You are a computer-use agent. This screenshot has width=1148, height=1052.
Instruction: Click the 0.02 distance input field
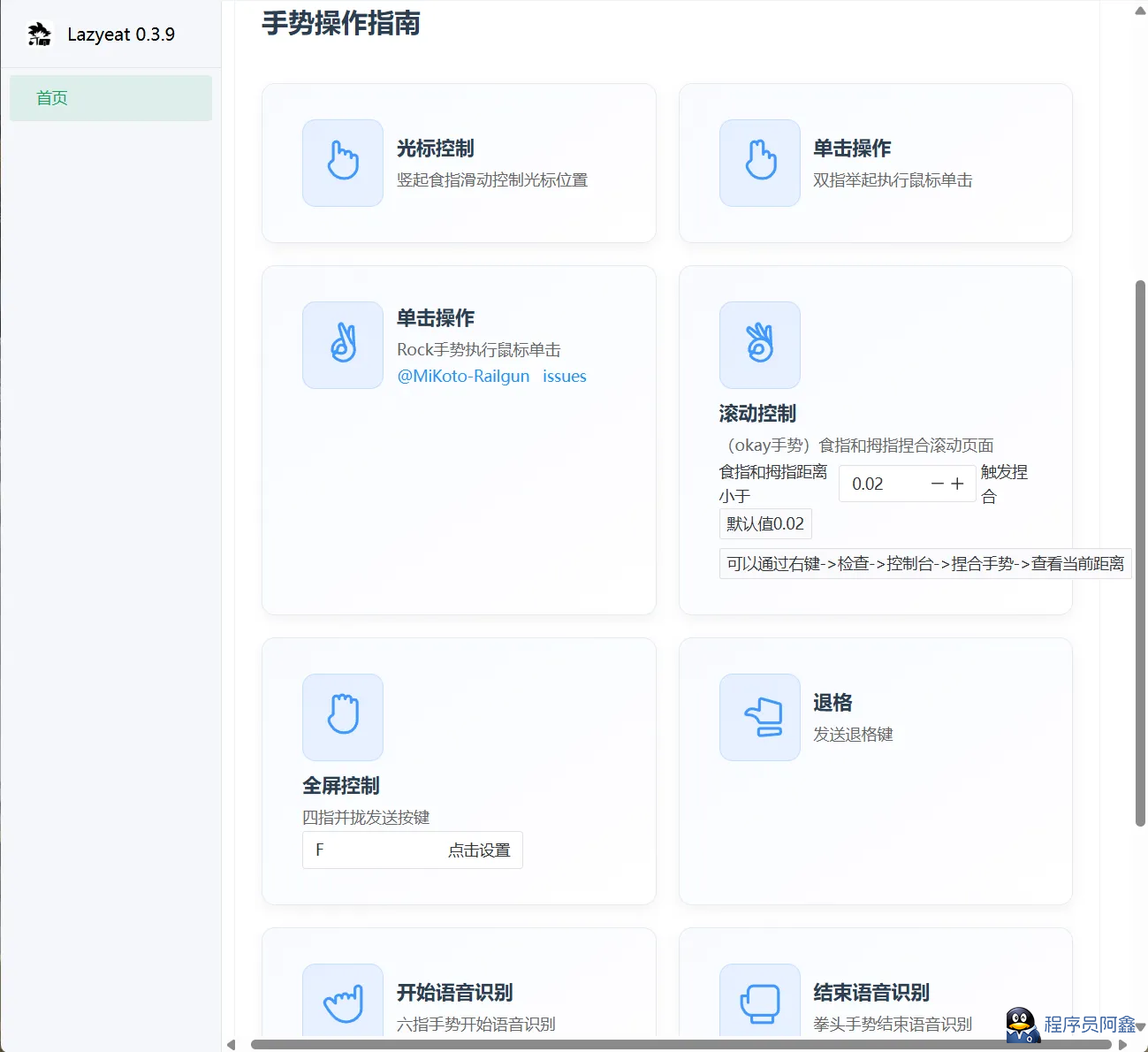[x=884, y=484]
